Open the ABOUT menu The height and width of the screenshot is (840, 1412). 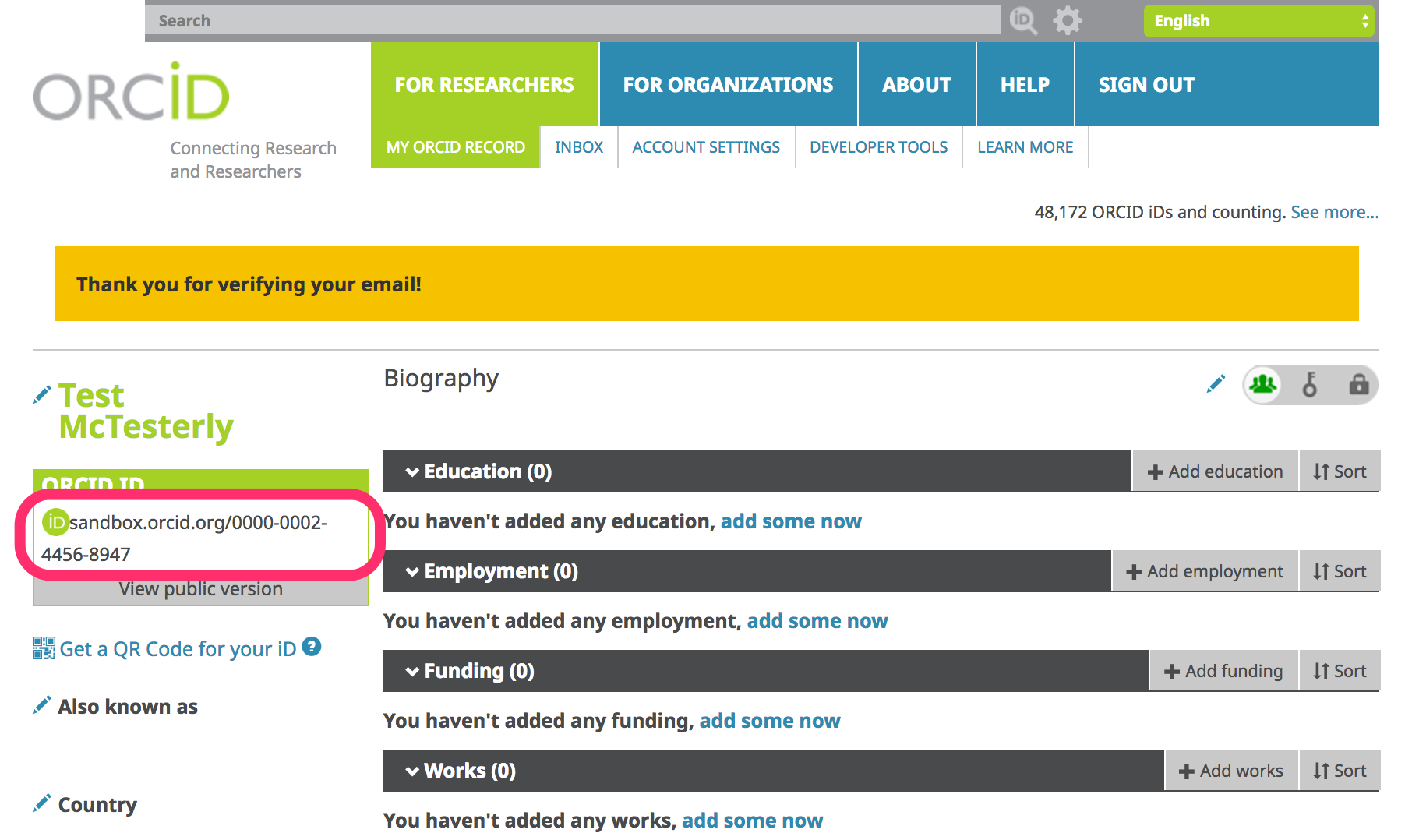917,84
